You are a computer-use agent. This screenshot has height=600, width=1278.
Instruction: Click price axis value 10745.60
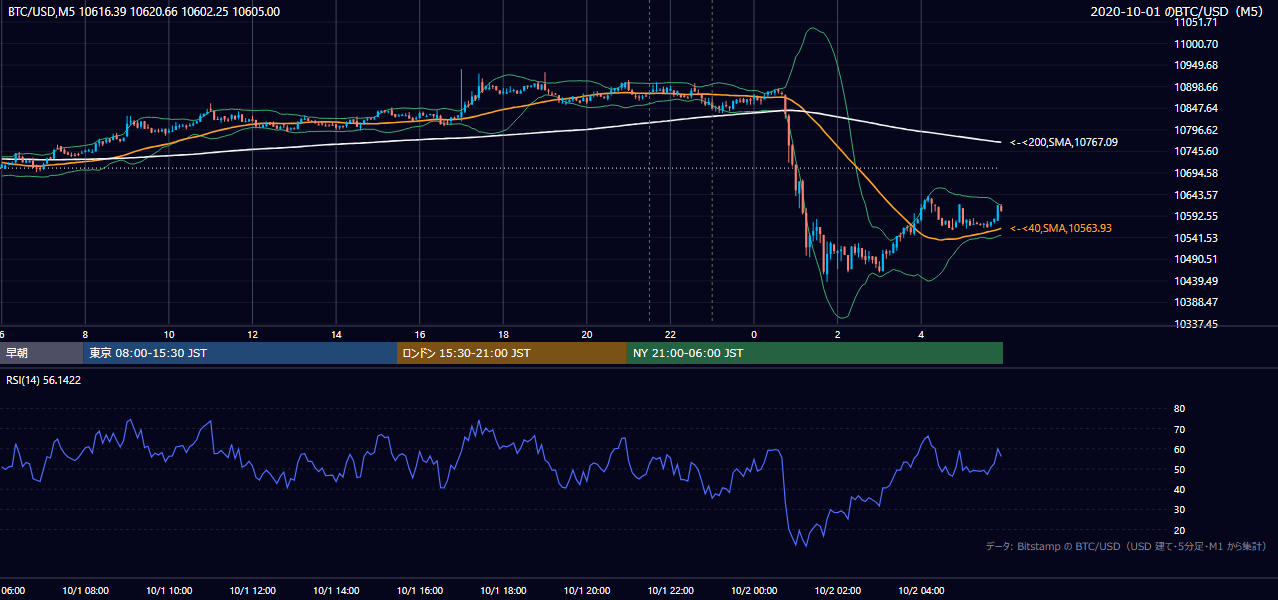[x=1197, y=151]
